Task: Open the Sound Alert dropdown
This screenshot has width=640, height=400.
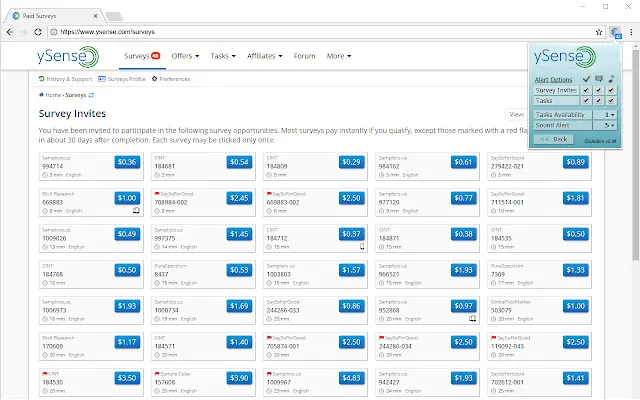Action: pyautogui.click(x=609, y=125)
